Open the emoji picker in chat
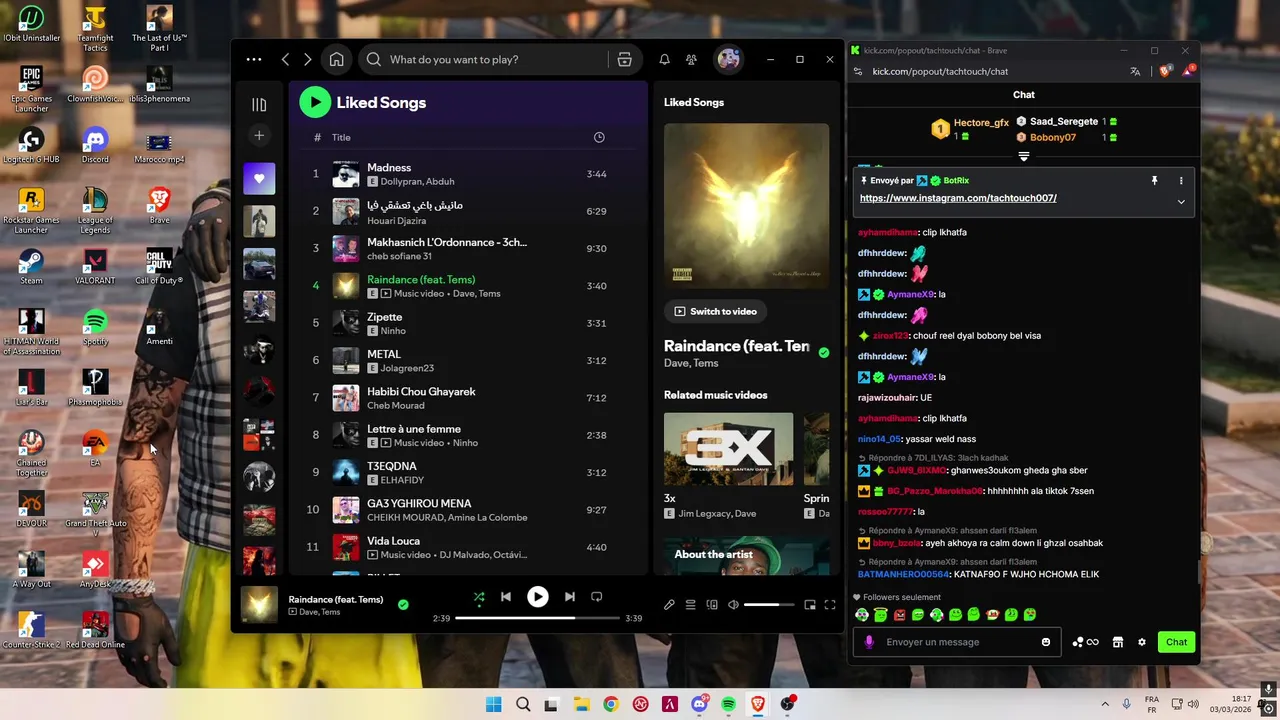The image size is (1280, 720). click(x=1046, y=642)
